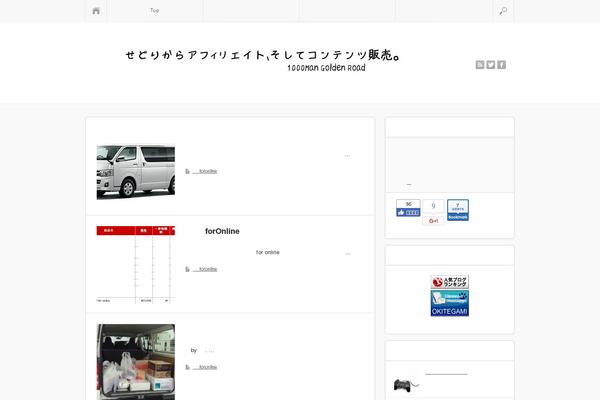Viewport: 600px width, 400px height.
Task: Click the Google +1 button
Action: (434, 221)
